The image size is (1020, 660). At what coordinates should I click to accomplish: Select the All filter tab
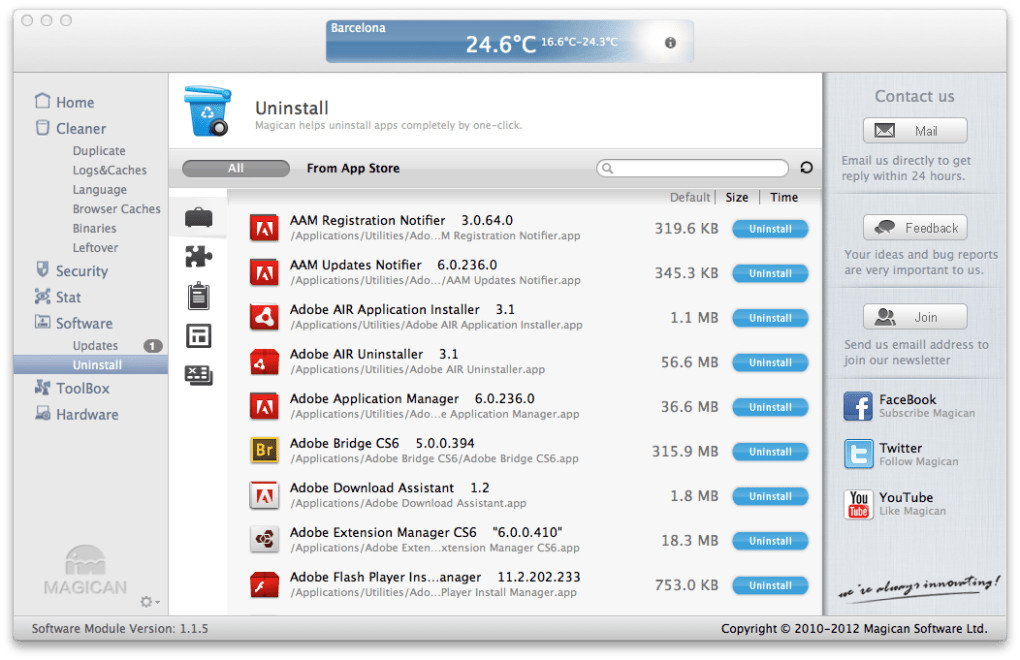[x=235, y=168]
